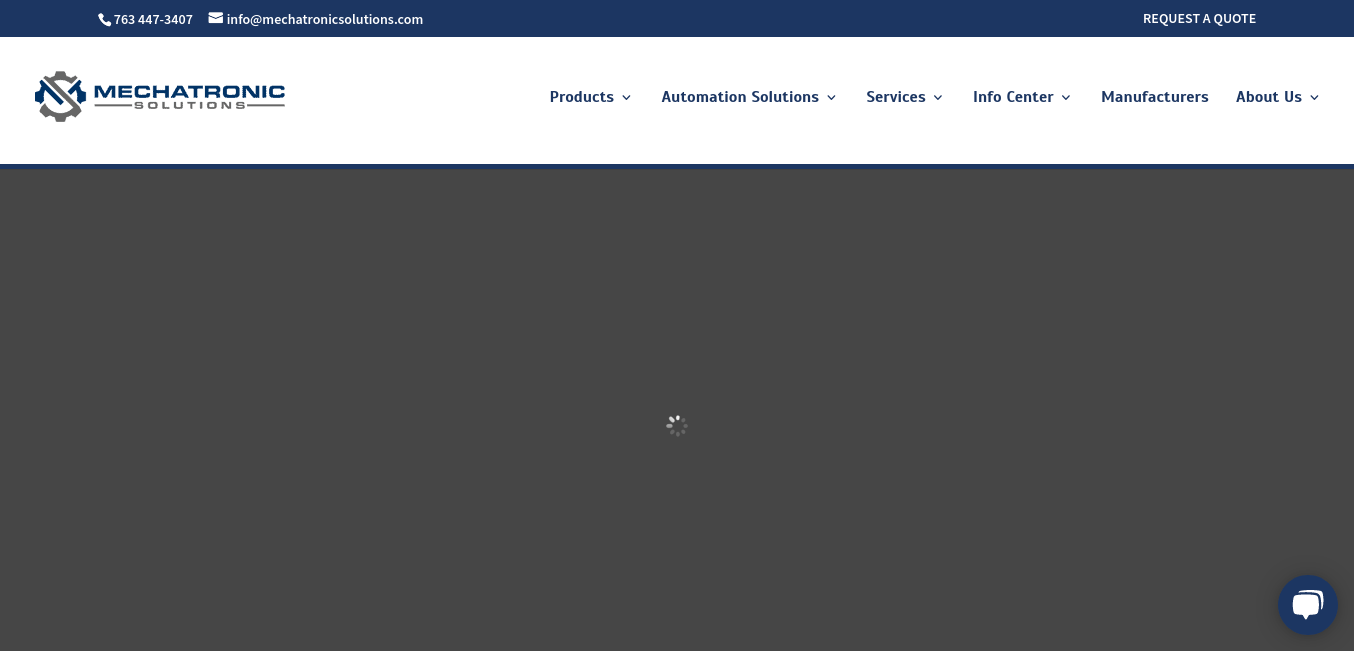Click the Request a Quote link

[x=1199, y=18]
